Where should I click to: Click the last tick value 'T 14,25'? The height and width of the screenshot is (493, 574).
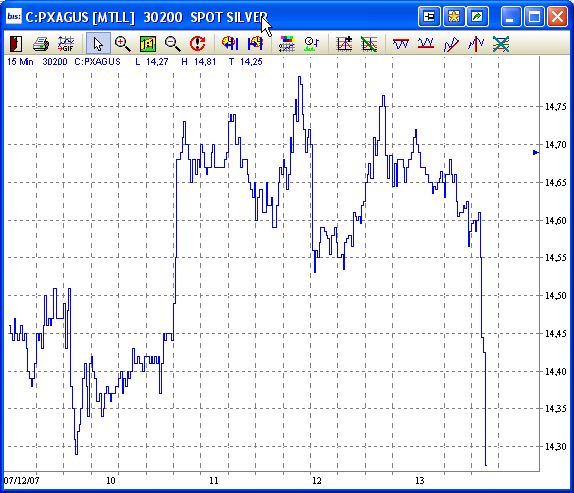[x=246, y=61]
